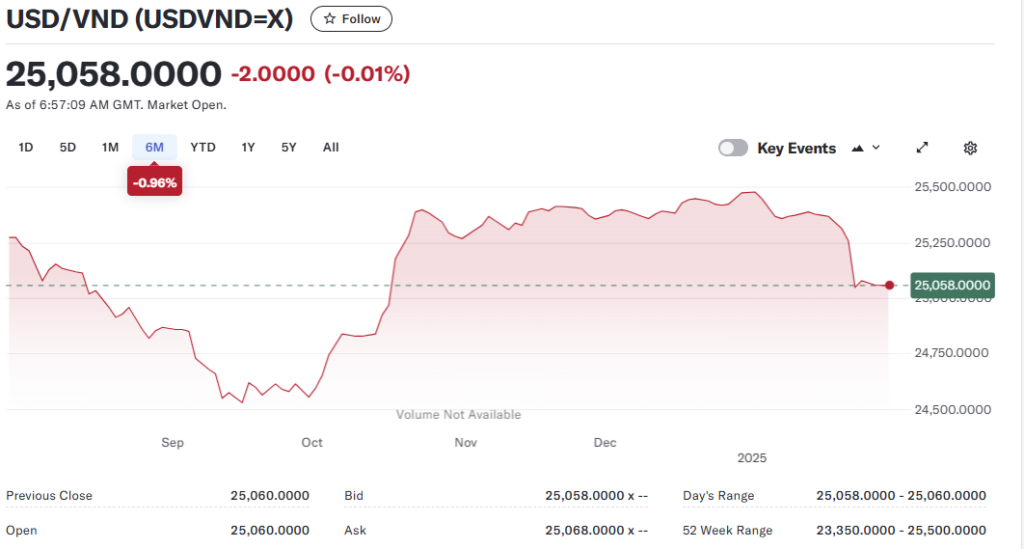Select the All time range

(331, 147)
